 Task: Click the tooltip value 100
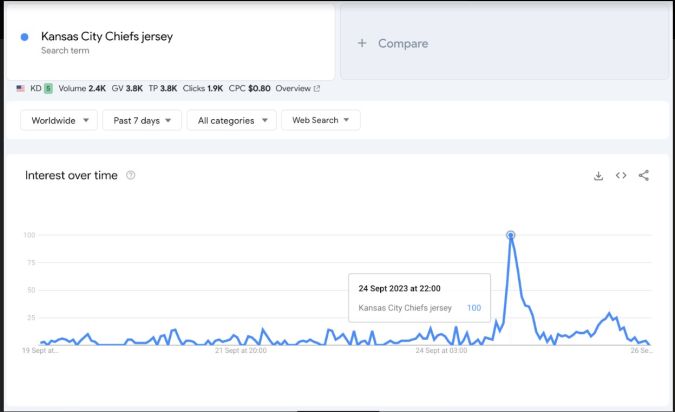[x=474, y=308]
